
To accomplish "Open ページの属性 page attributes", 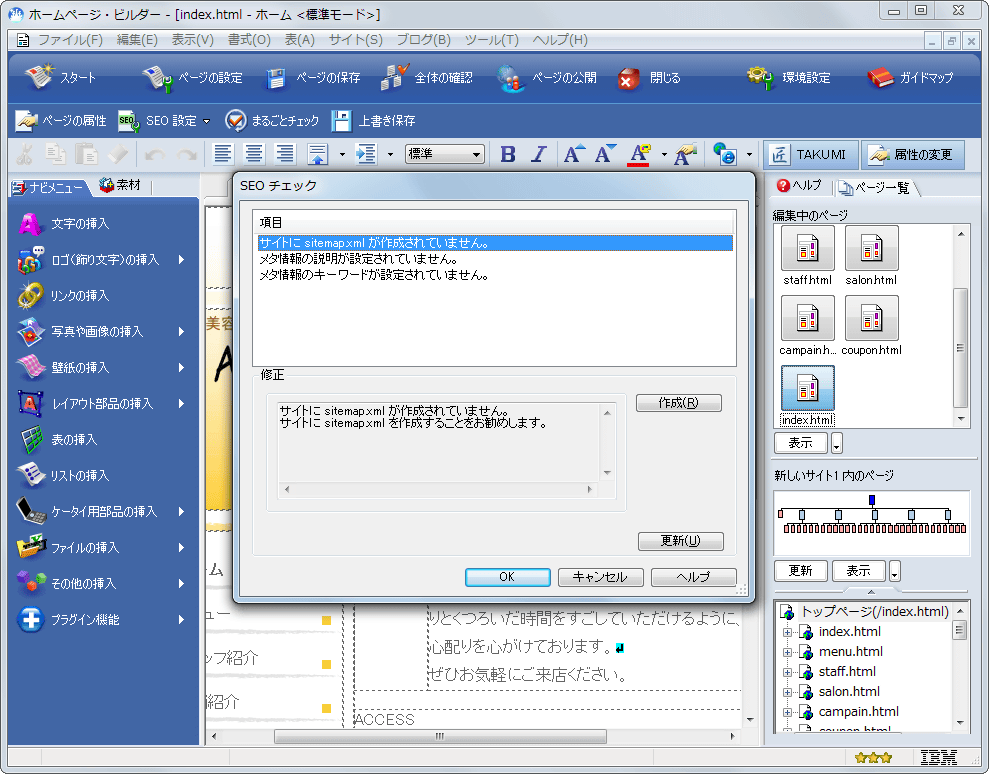I will click(61, 120).
